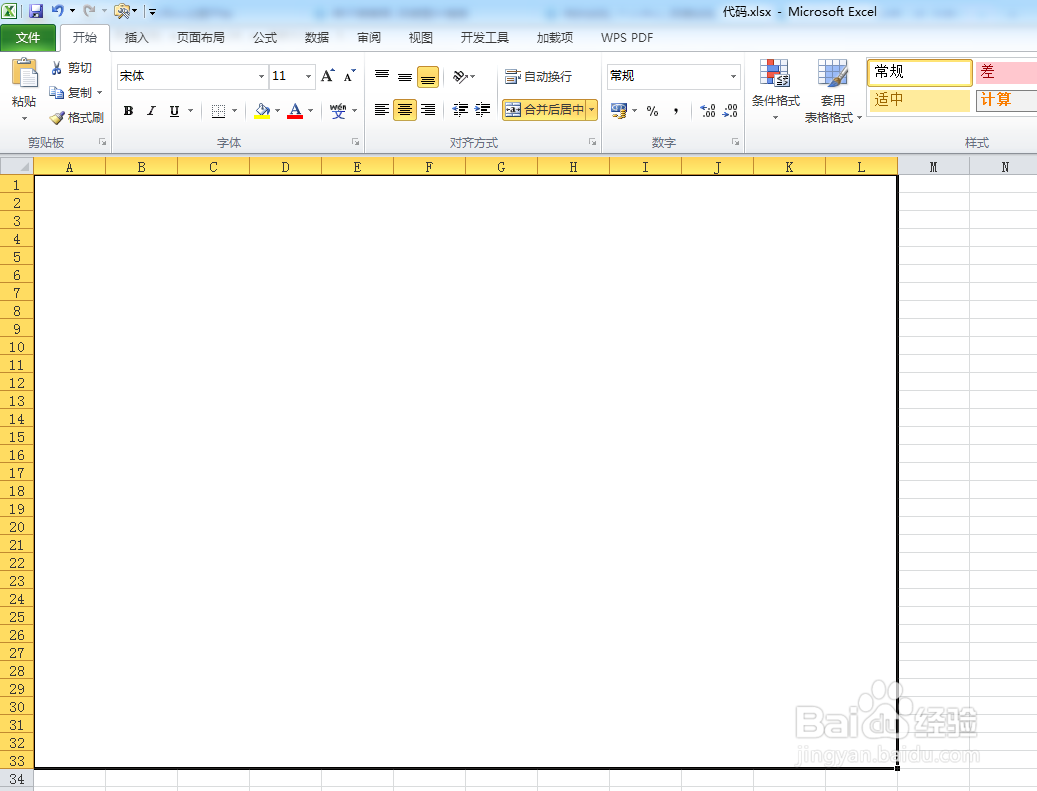The height and width of the screenshot is (791, 1037).
Task: Toggle align text right
Action: pos(428,110)
